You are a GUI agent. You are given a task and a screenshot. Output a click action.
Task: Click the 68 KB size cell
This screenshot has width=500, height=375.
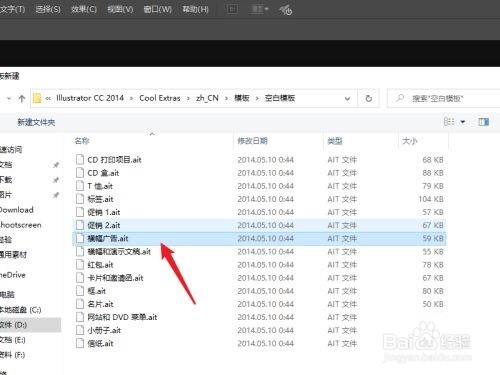point(433,160)
